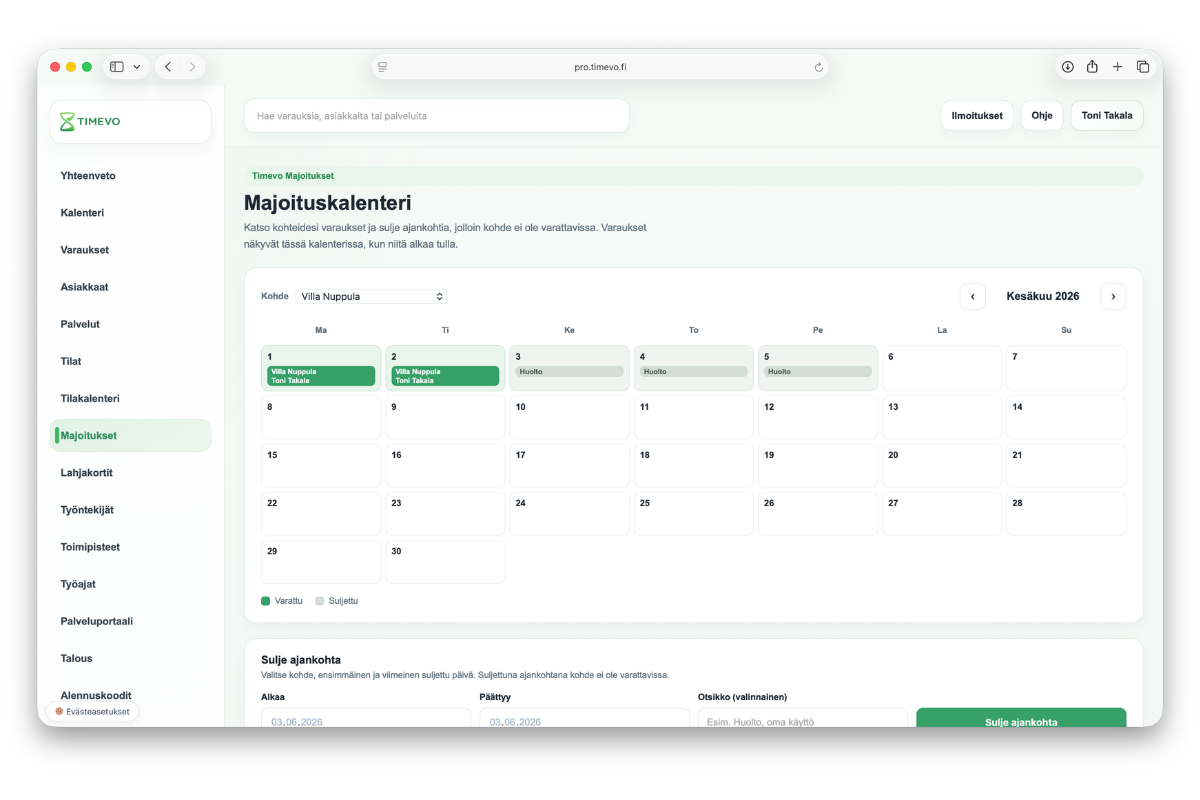Screen dimensions: 1200x800
Task: Reload page using address bar refresh icon
Action: (818, 67)
